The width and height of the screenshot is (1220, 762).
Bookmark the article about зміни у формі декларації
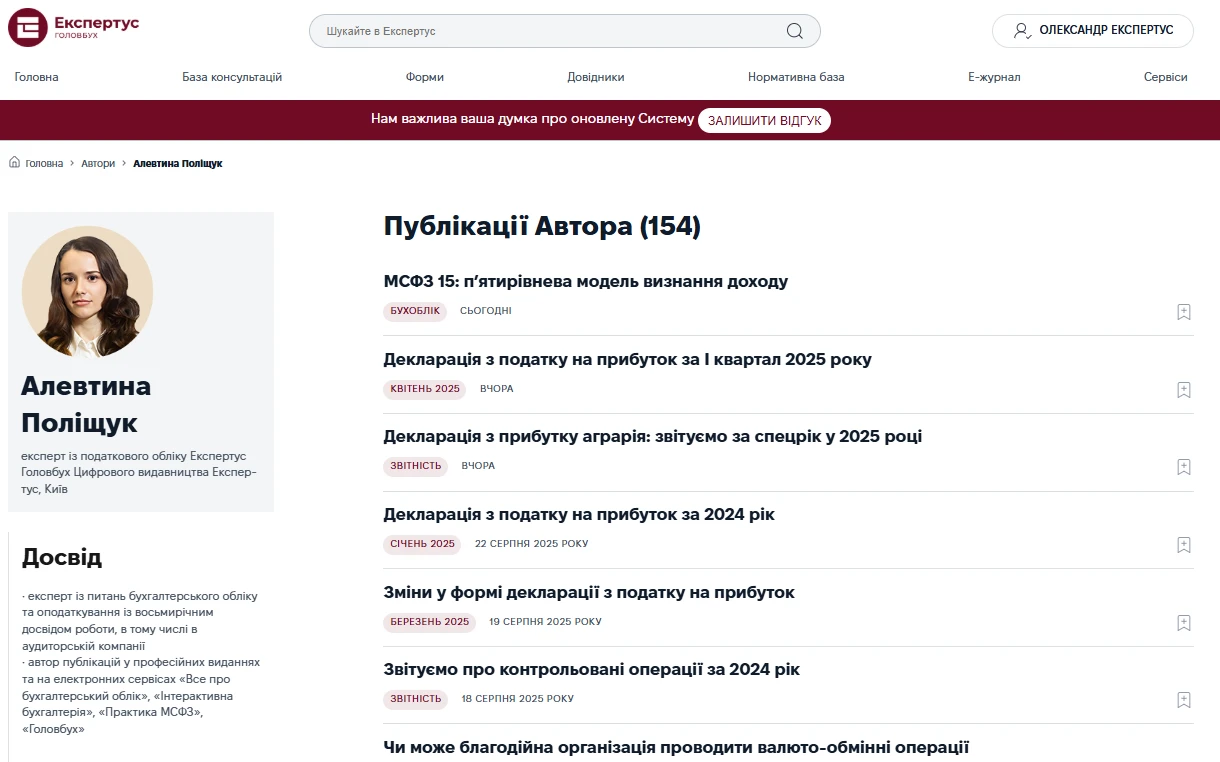[x=1184, y=622]
